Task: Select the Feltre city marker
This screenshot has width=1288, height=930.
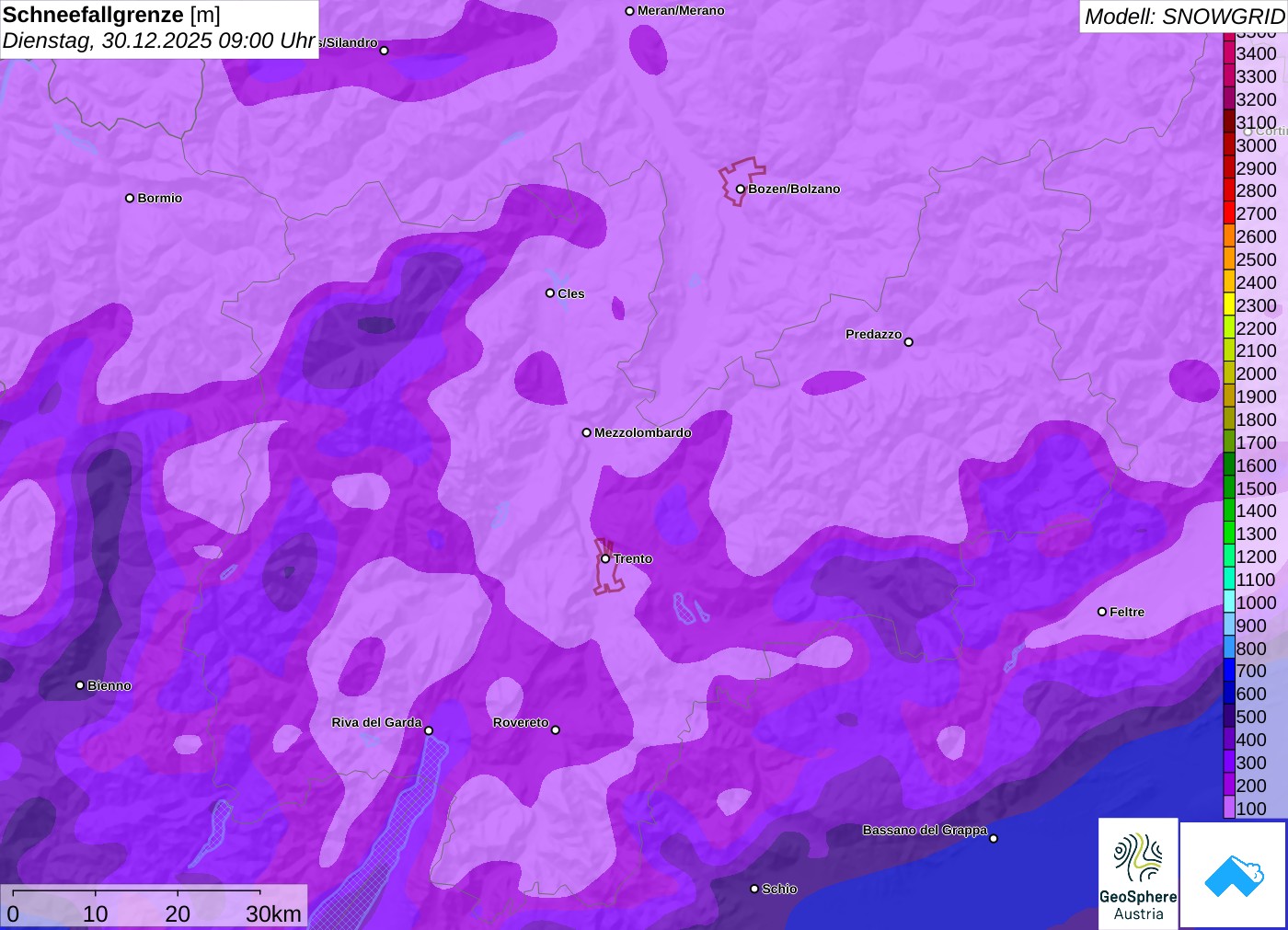Action: [1102, 612]
